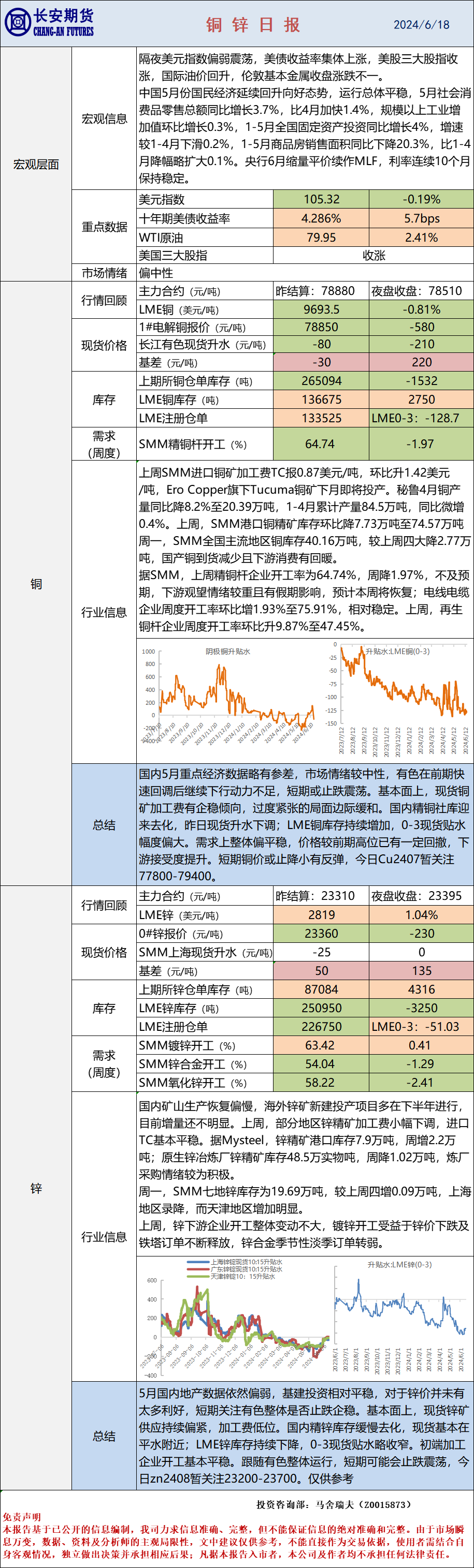Screen dimensions: 474x1568
Task: Click the LME锌 price 2819
Action: pos(321,915)
